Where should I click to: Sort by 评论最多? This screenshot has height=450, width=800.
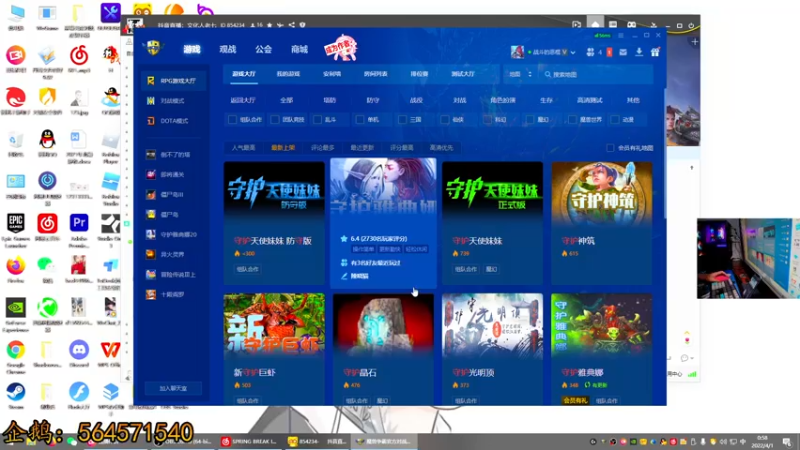322,148
